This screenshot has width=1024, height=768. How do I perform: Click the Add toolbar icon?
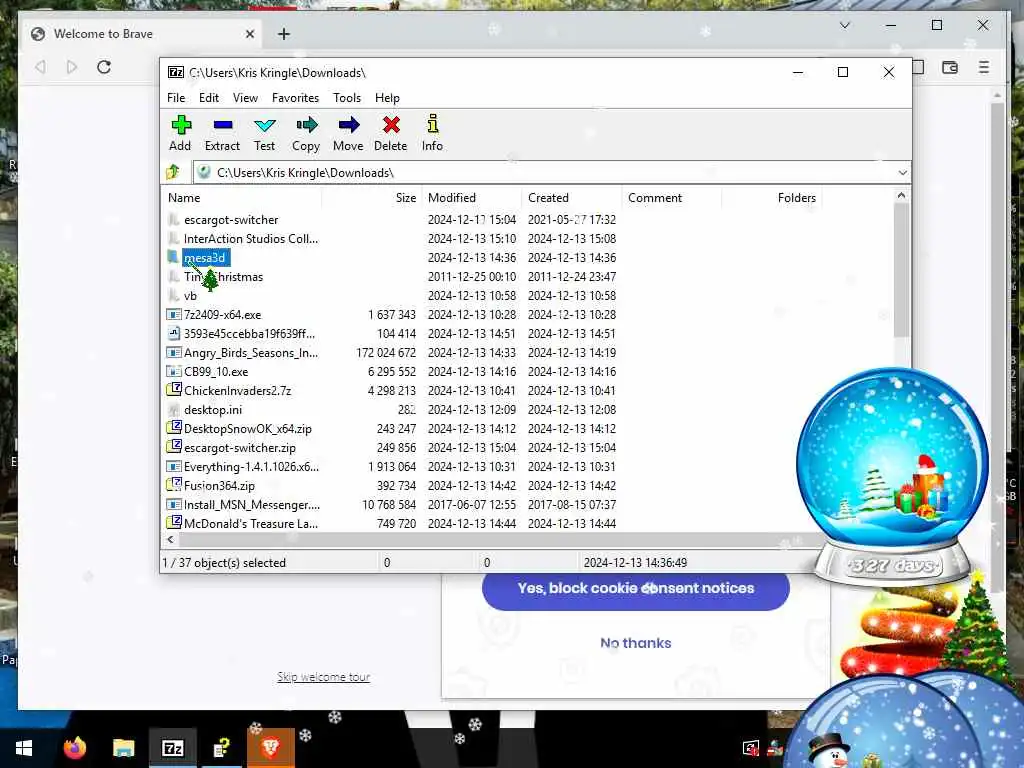pyautogui.click(x=181, y=125)
